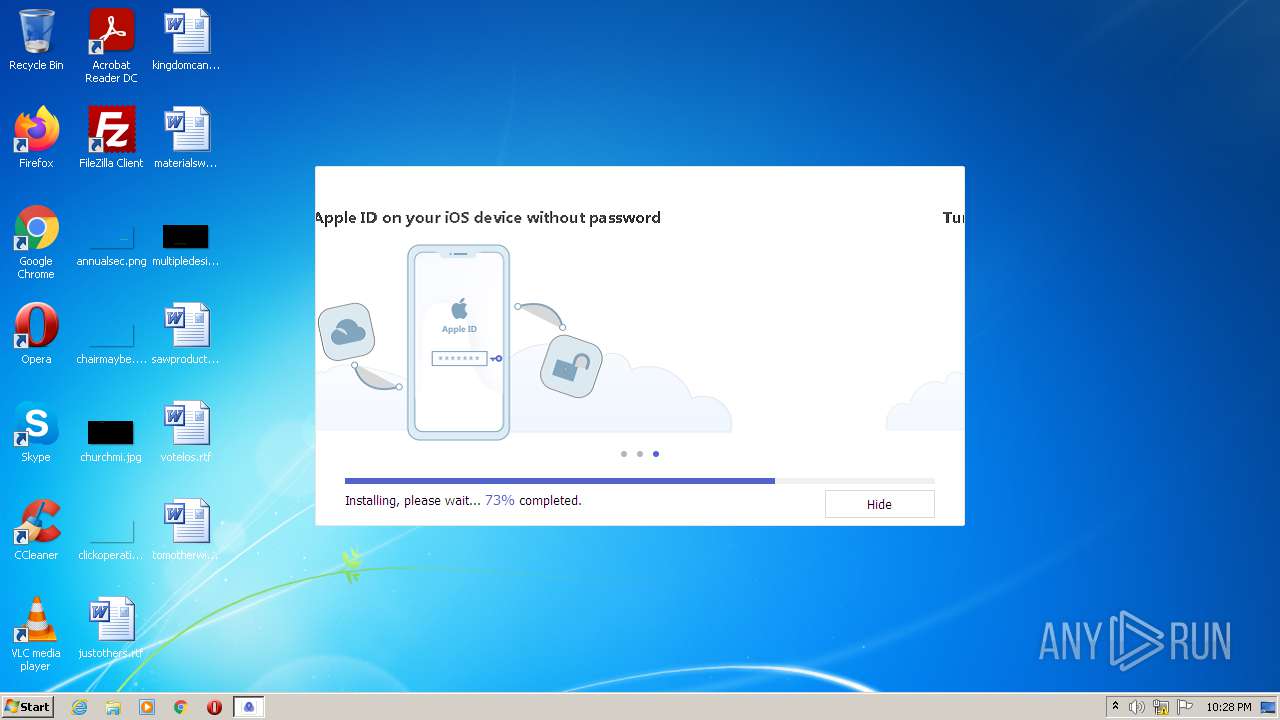Launch Opera from the desktop

tap(36, 334)
